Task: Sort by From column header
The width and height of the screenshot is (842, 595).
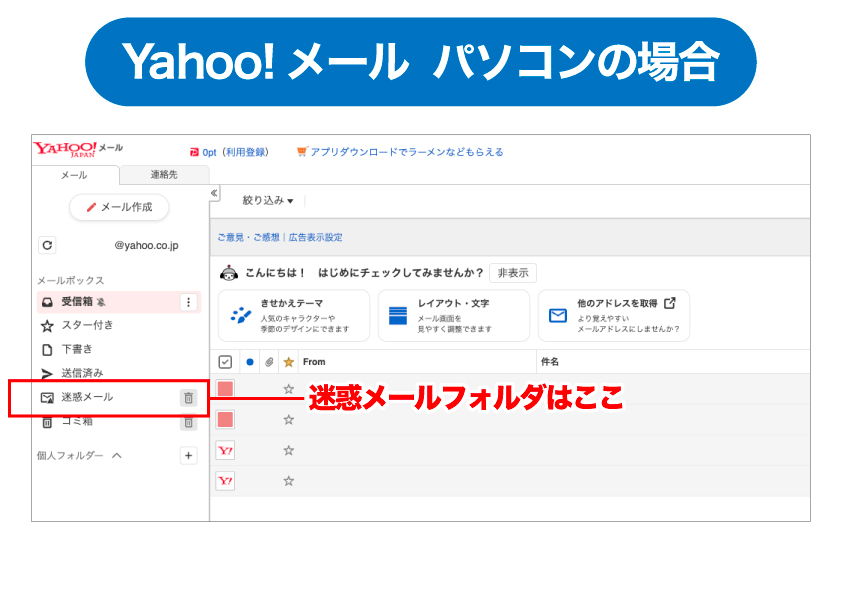Action: pos(314,362)
